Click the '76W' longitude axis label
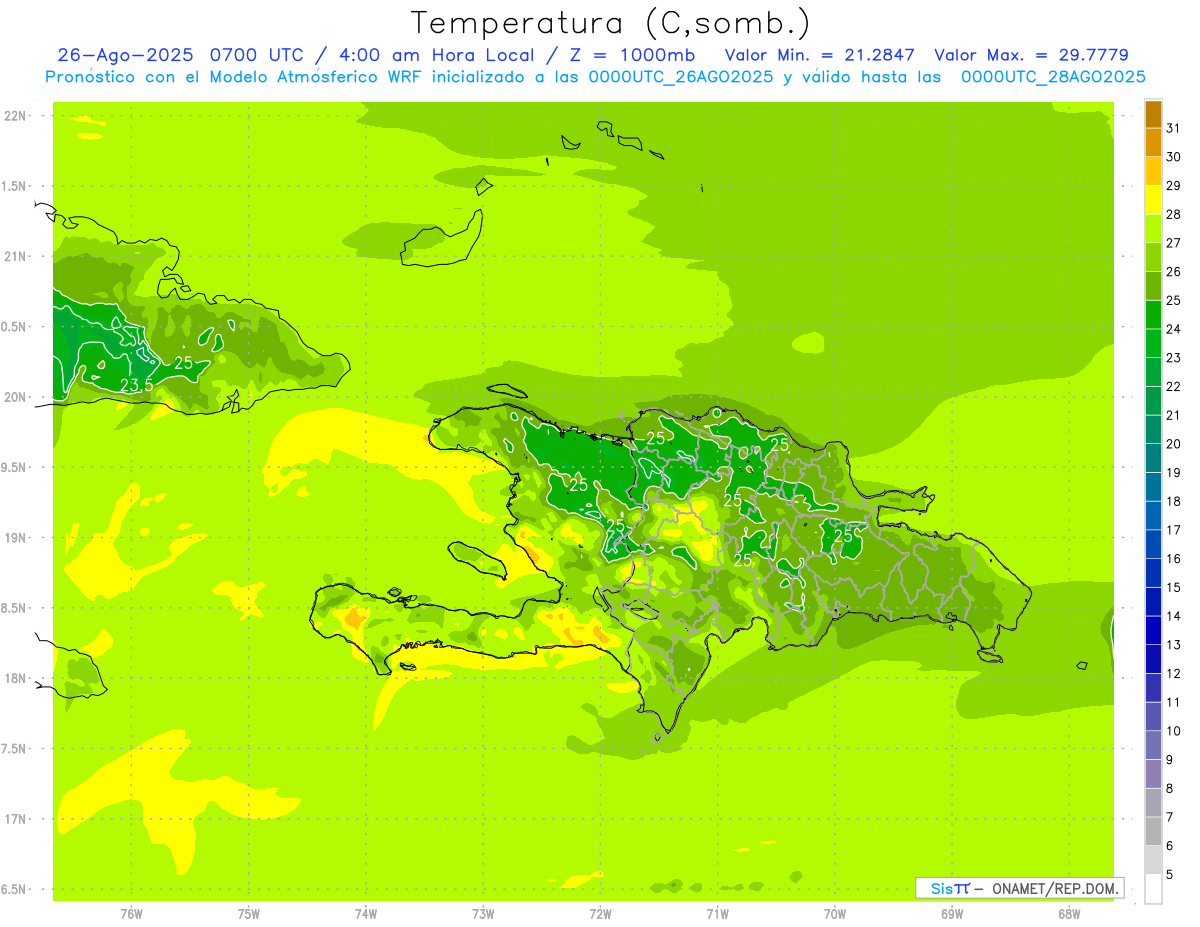1200x927 pixels. pyautogui.click(x=131, y=913)
